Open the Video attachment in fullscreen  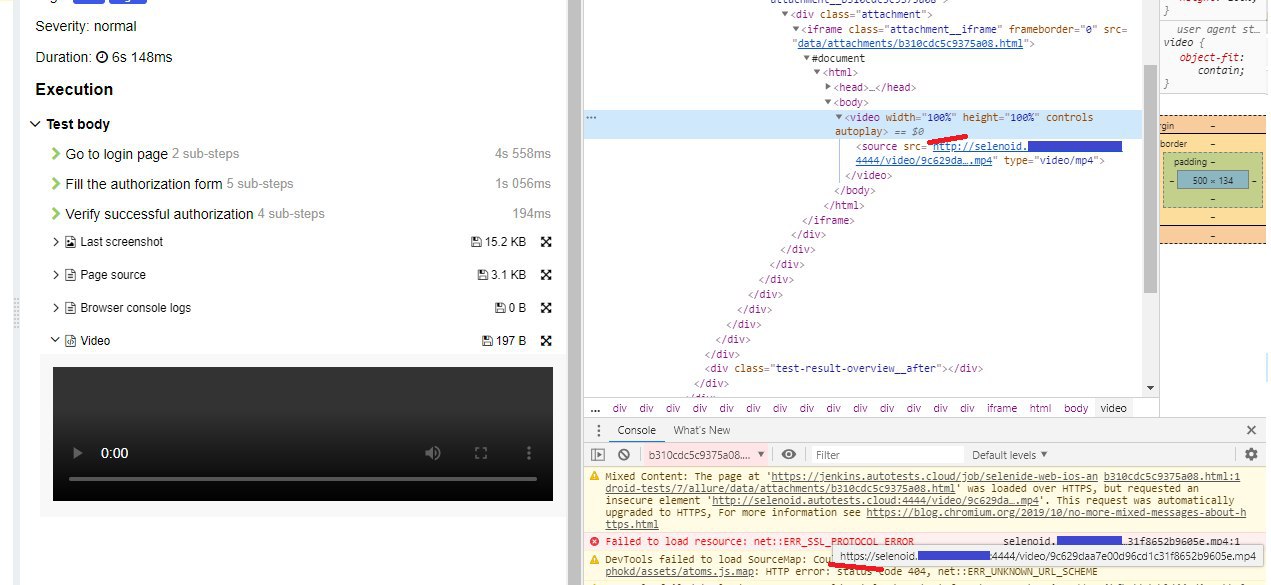pyautogui.click(x=546, y=341)
